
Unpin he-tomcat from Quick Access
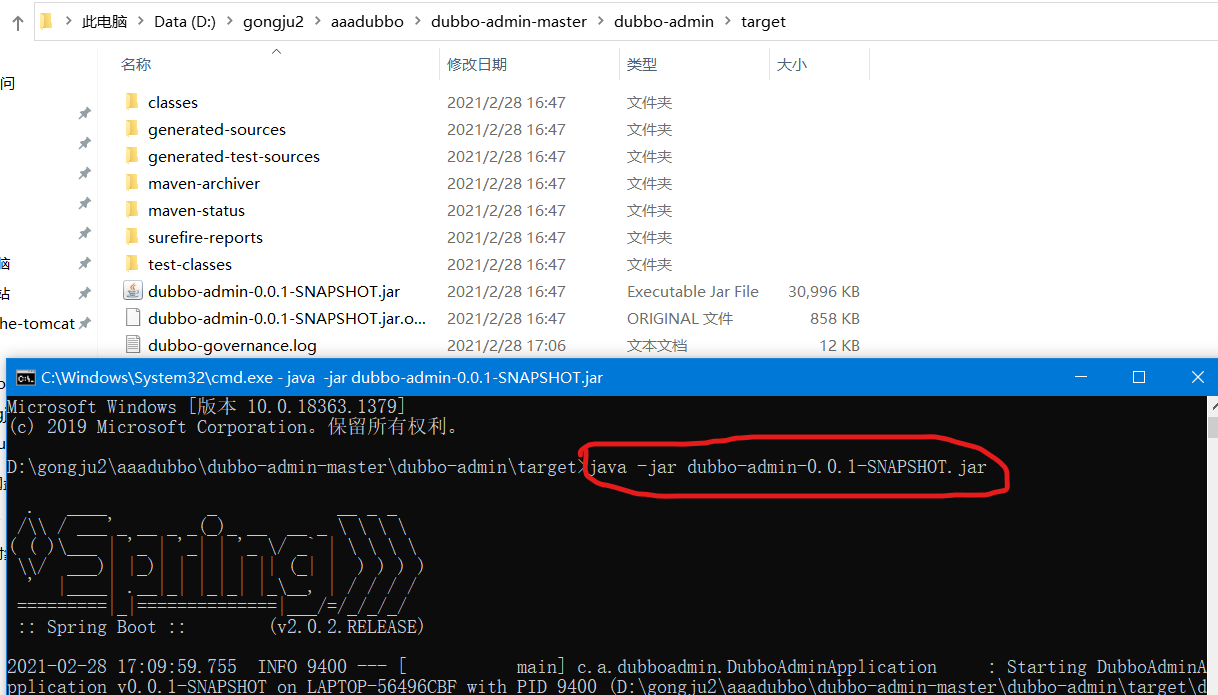[x=84, y=322]
